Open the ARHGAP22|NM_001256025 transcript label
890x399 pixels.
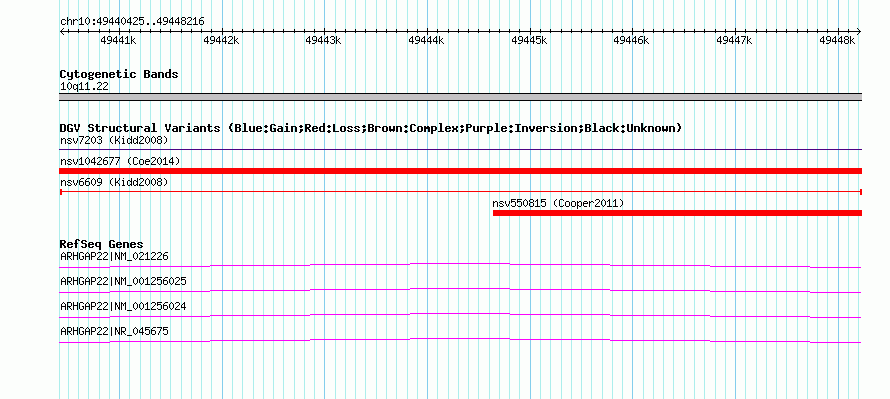coord(123,282)
